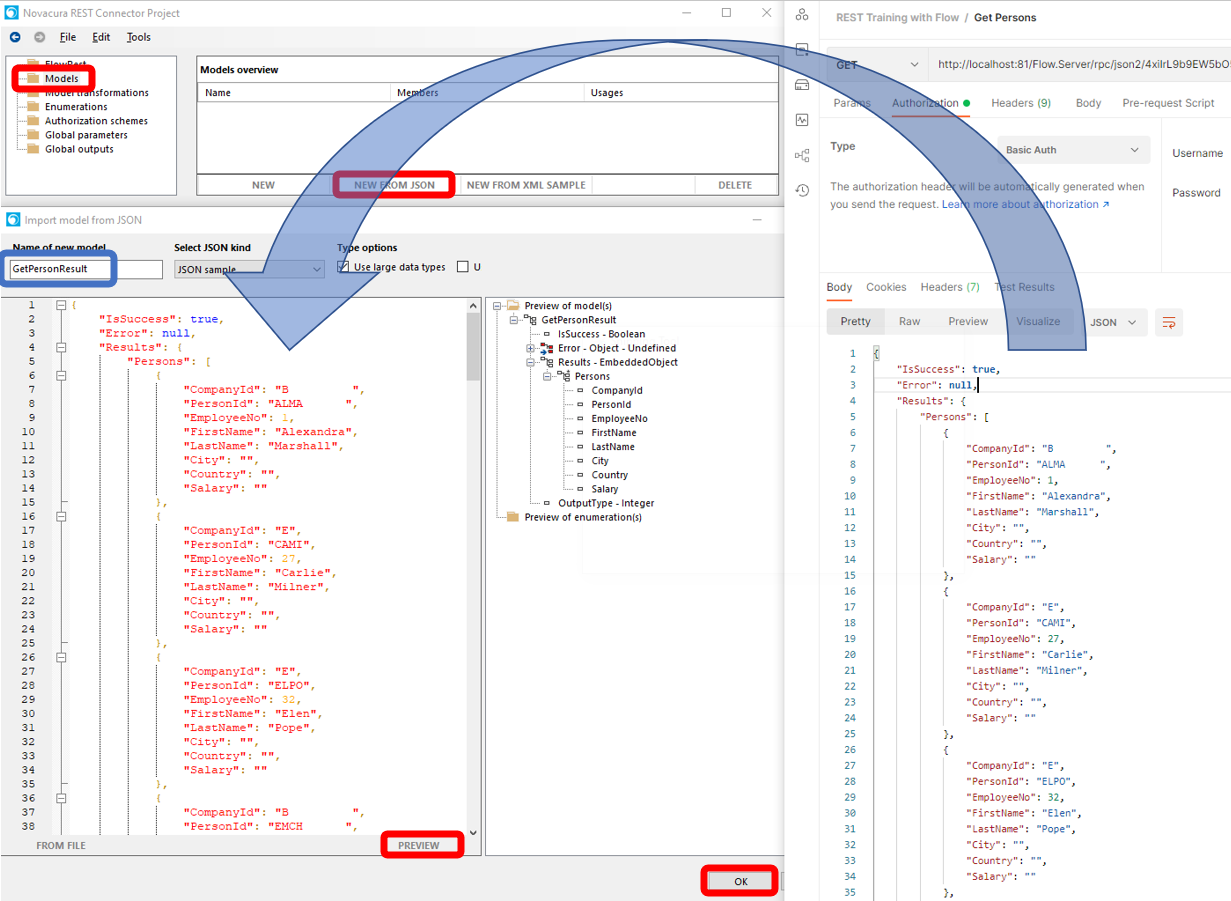Viewport: 1231px width, 901px height.
Task: Click the Import model from JSON window icon
Action: pyautogui.click(x=13, y=220)
